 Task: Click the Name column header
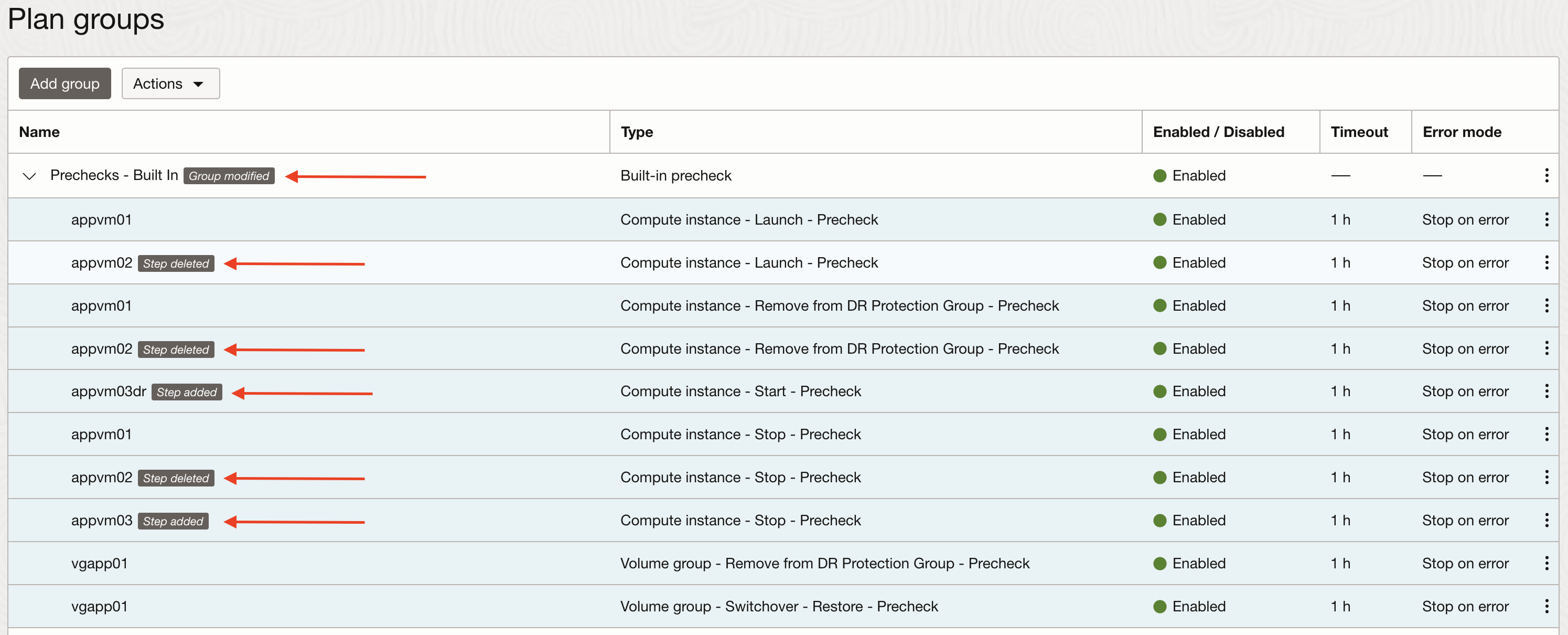tap(39, 132)
